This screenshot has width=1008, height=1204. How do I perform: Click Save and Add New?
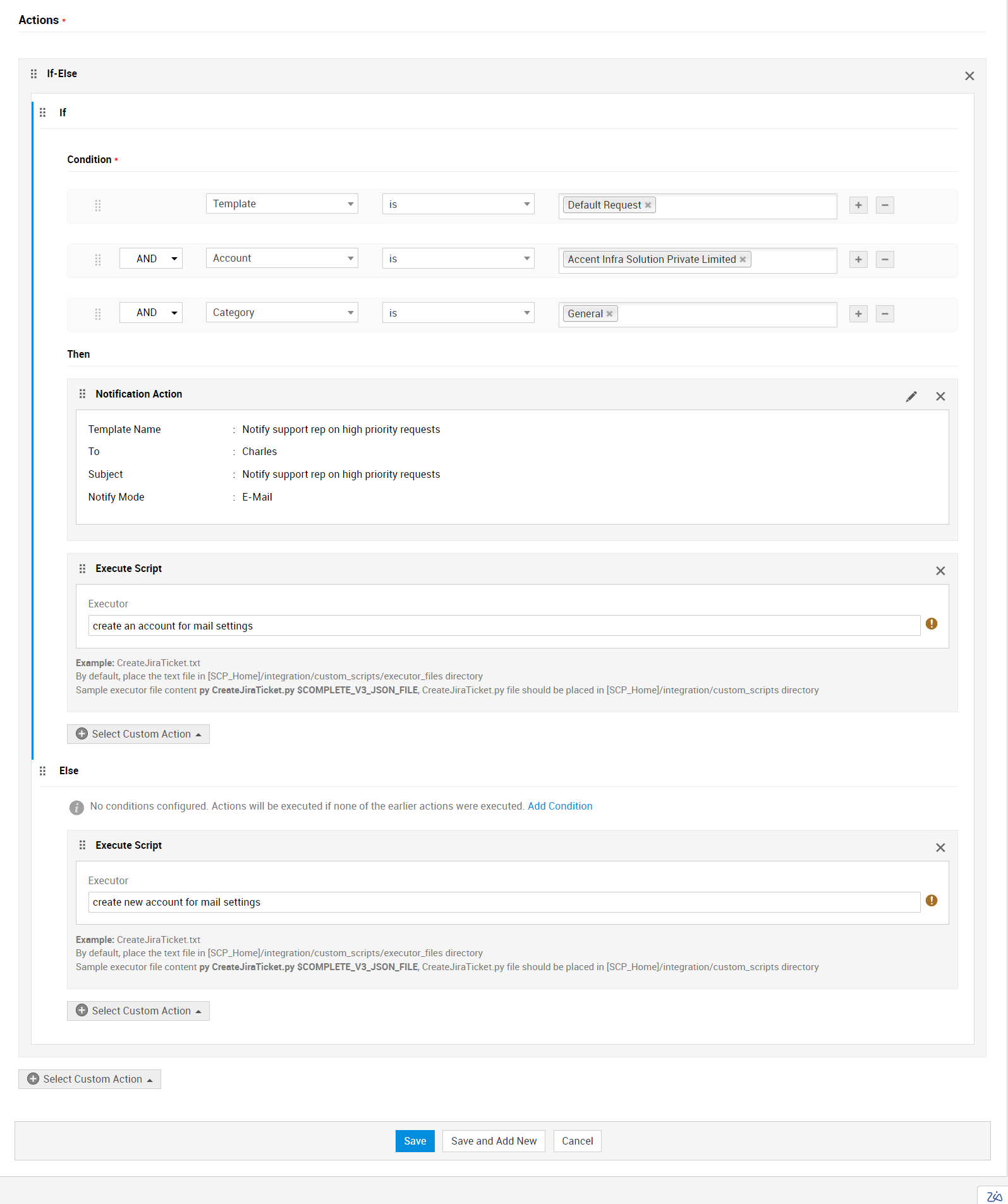coord(494,1141)
